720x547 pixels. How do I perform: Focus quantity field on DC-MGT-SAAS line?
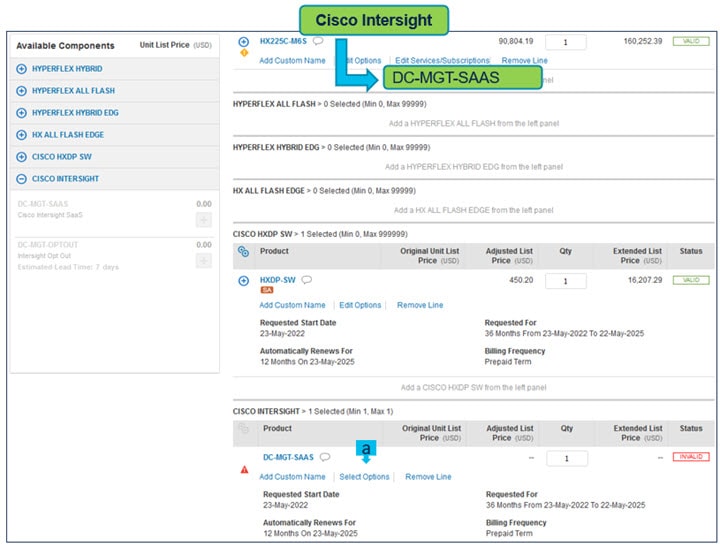565,458
